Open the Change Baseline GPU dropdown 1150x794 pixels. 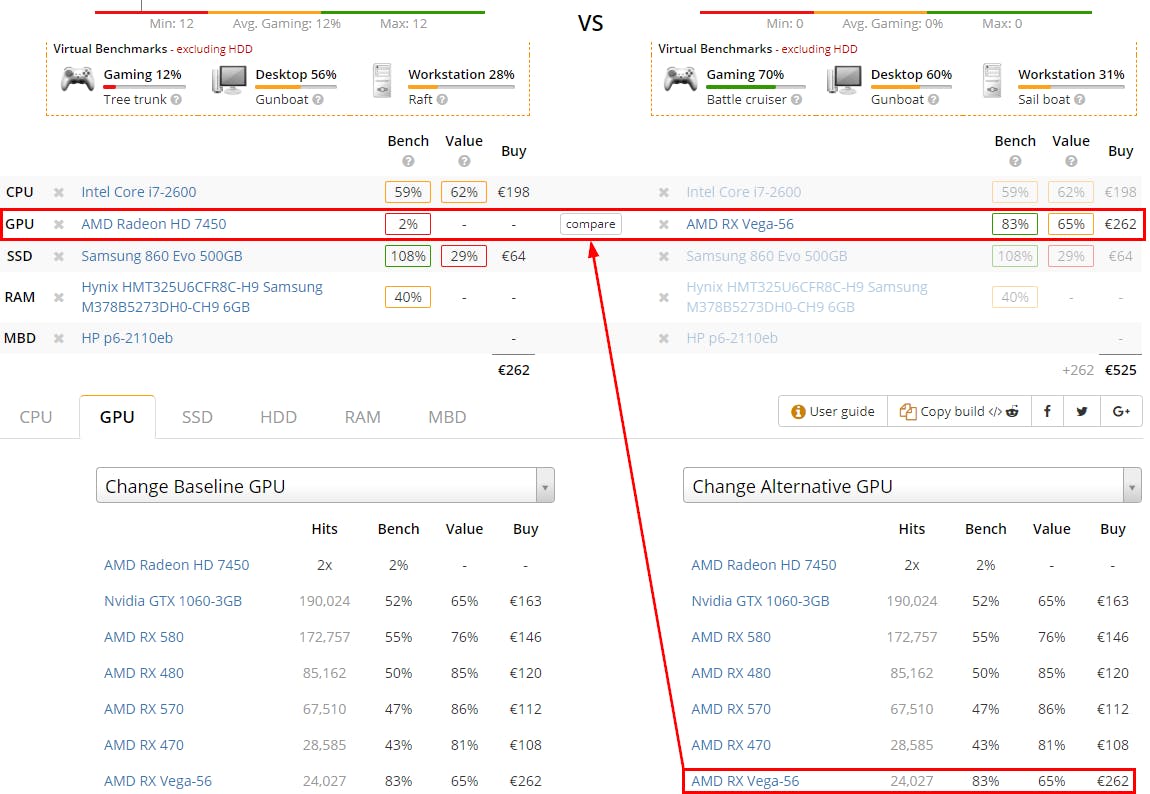pos(325,485)
